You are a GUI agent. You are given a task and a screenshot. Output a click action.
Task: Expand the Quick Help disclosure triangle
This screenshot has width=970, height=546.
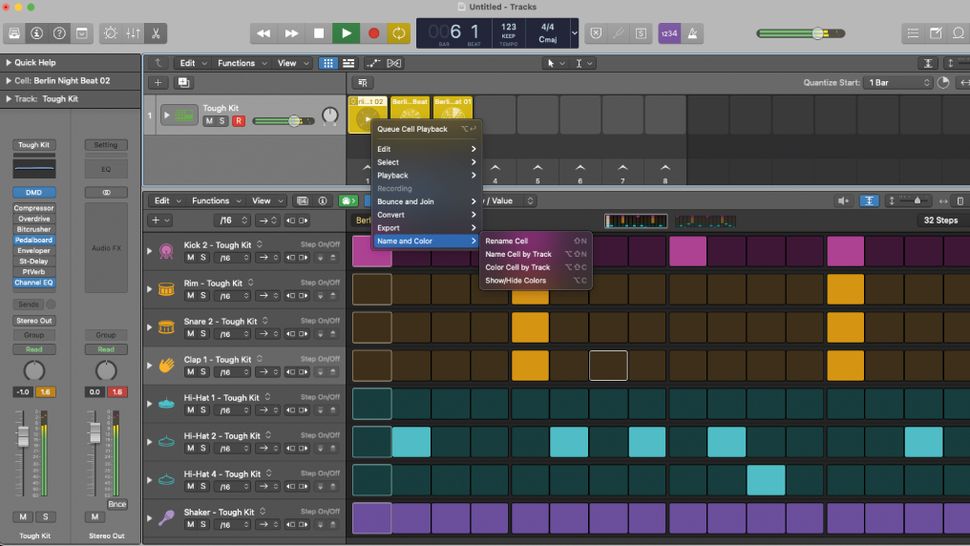(8, 63)
